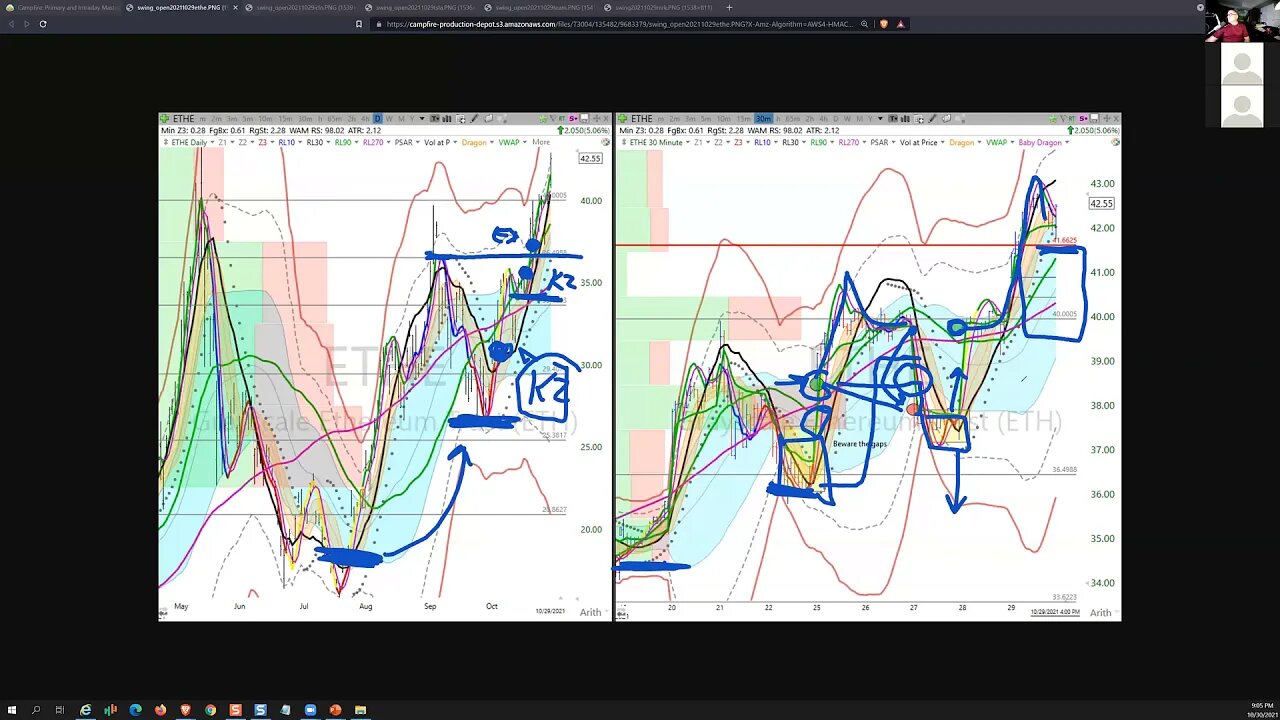The image size is (1280, 720).
Task: Switch to swing_open20211029clrs.PNG tab
Action: [x=302, y=7]
